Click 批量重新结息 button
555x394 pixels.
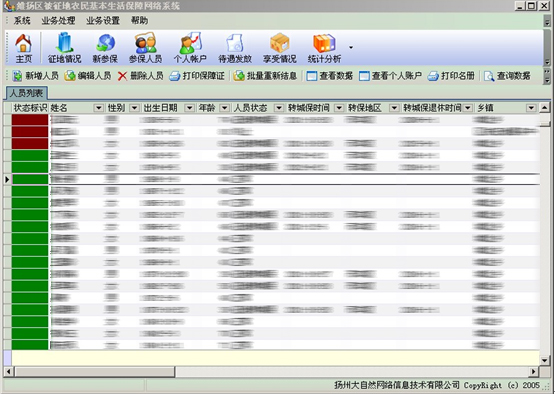pyautogui.click(x=265, y=75)
